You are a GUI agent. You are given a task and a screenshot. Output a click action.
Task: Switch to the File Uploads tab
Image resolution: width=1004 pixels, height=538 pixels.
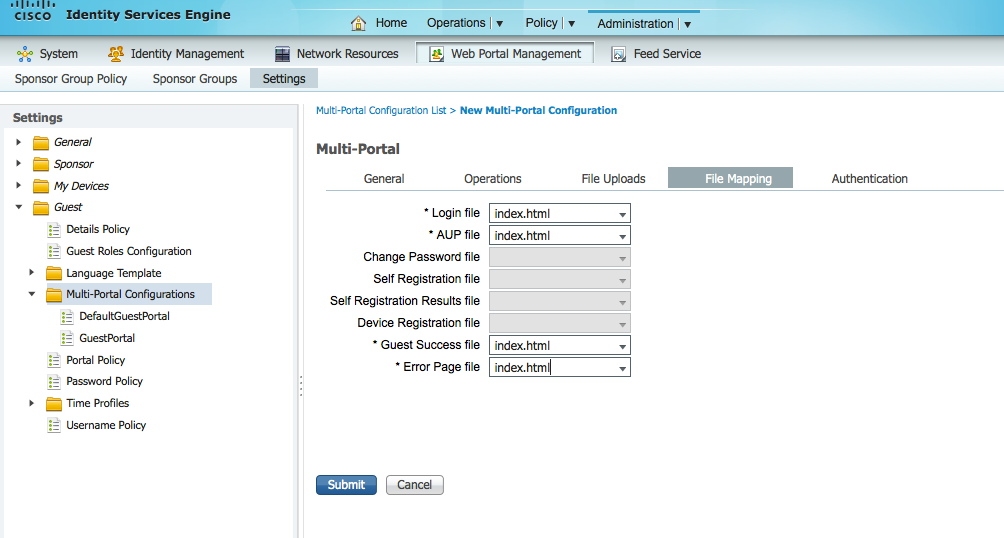click(613, 179)
